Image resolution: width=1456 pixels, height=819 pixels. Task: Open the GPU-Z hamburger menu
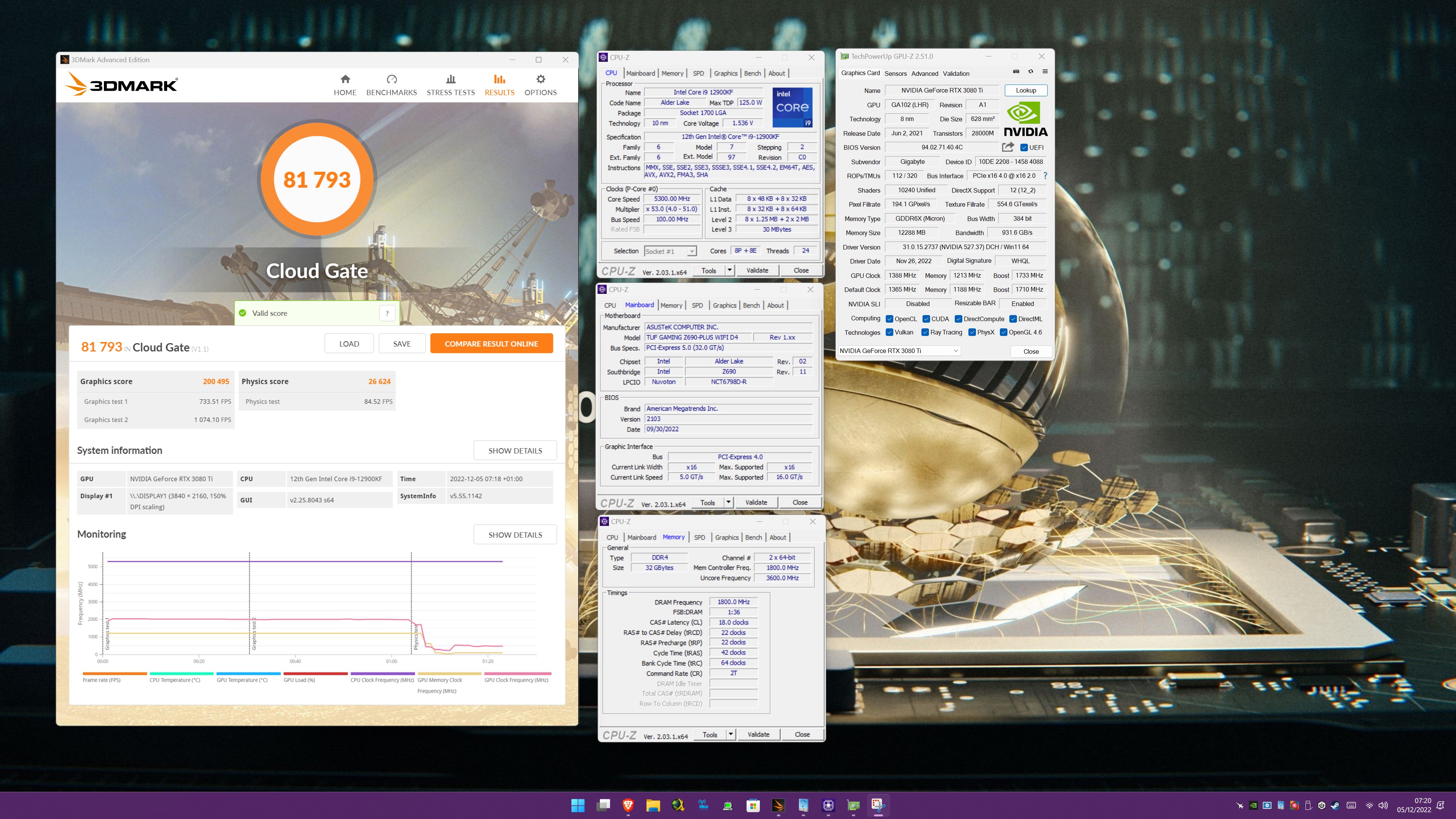[1045, 72]
